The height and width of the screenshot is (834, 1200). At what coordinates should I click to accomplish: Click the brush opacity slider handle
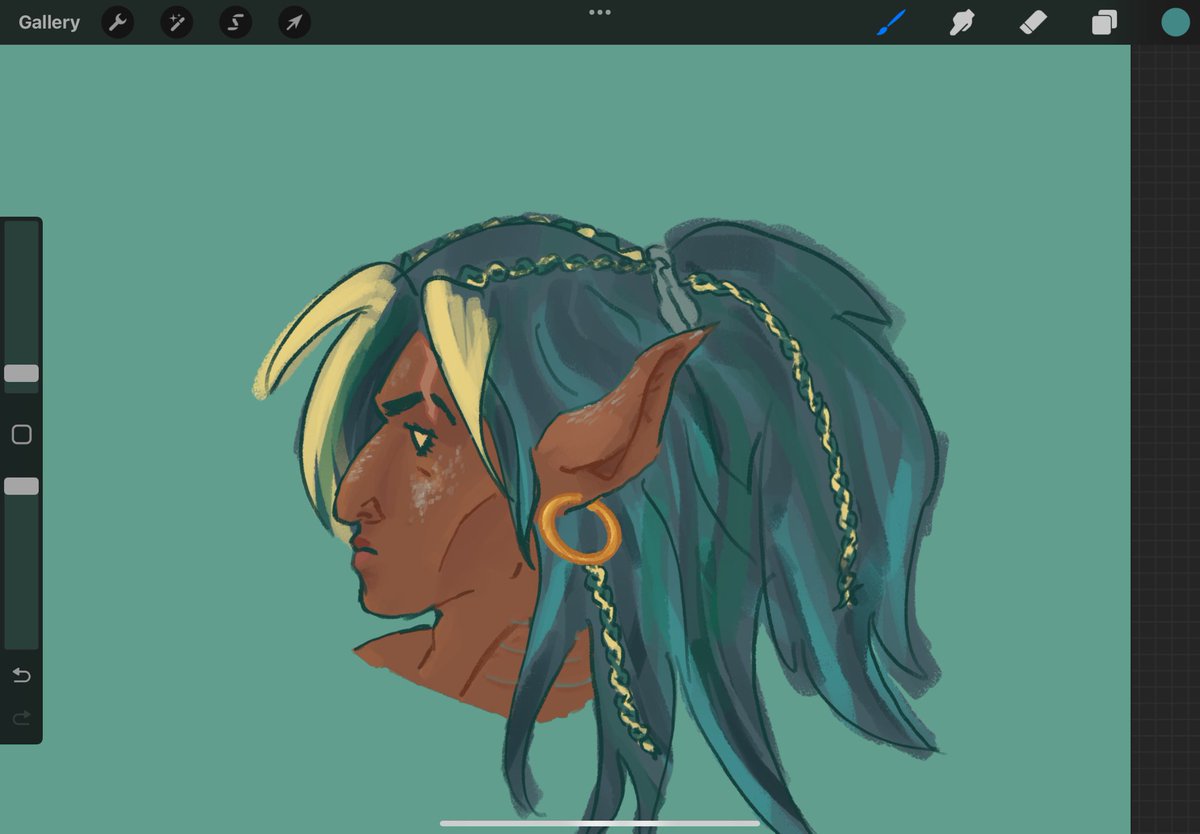coord(21,486)
